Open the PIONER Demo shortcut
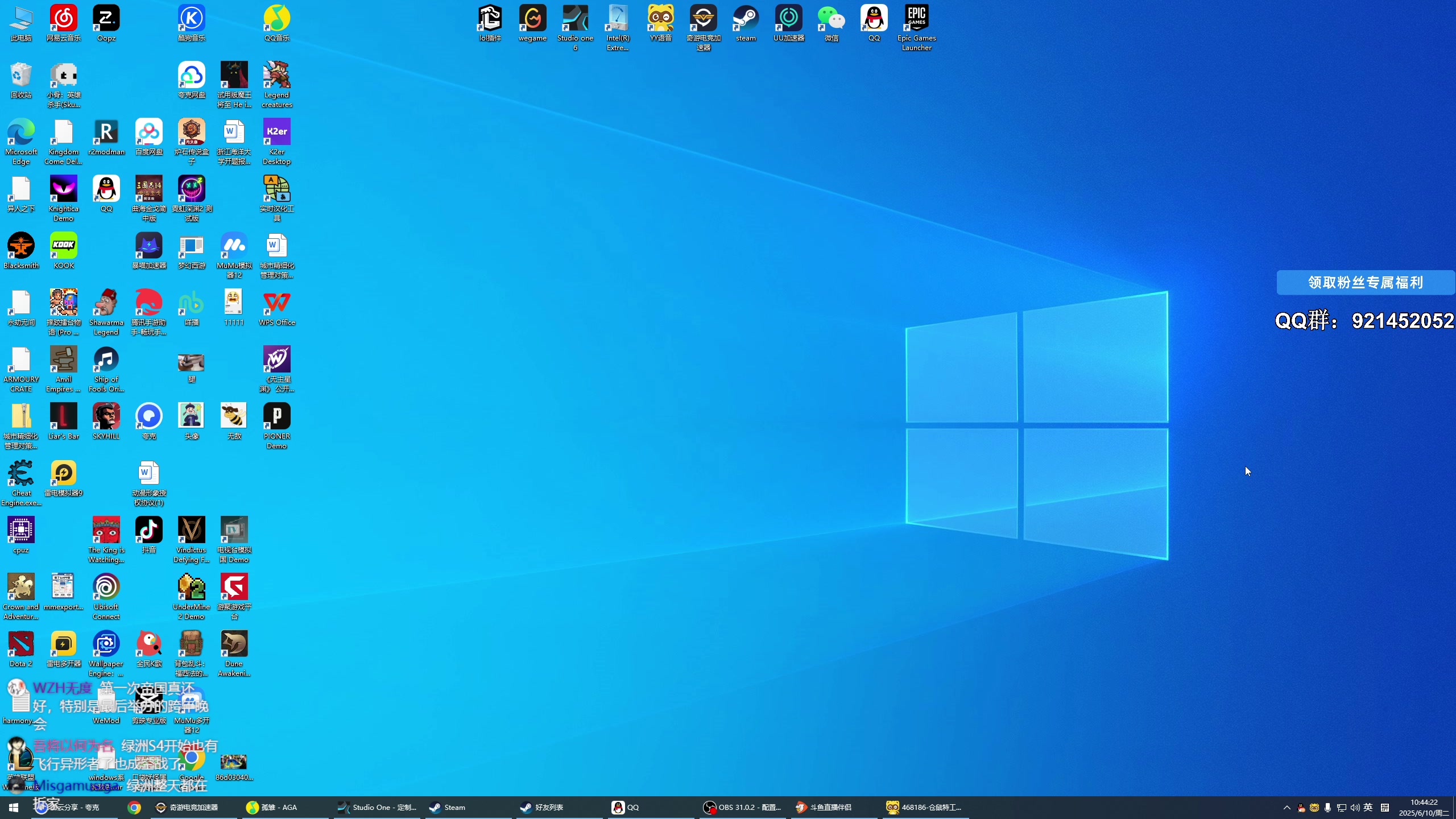Image resolution: width=1456 pixels, height=819 pixels. [277, 427]
